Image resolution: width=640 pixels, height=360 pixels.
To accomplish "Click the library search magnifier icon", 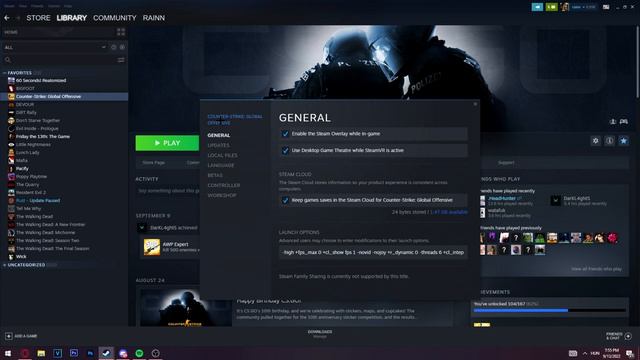I will click(x=8, y=60).
